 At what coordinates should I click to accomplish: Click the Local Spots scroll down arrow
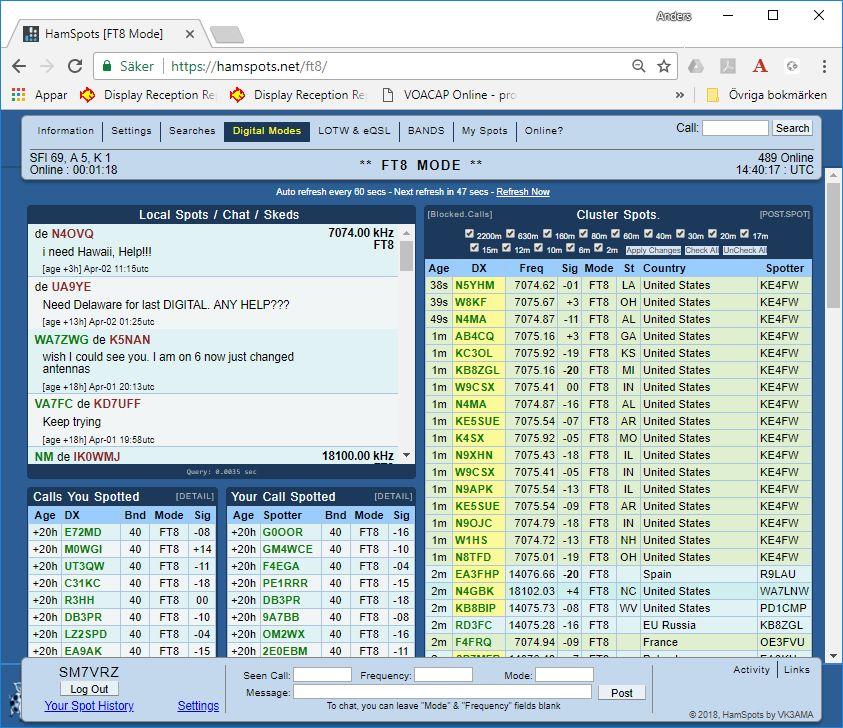pyautogui.click(x=407, y=455)
